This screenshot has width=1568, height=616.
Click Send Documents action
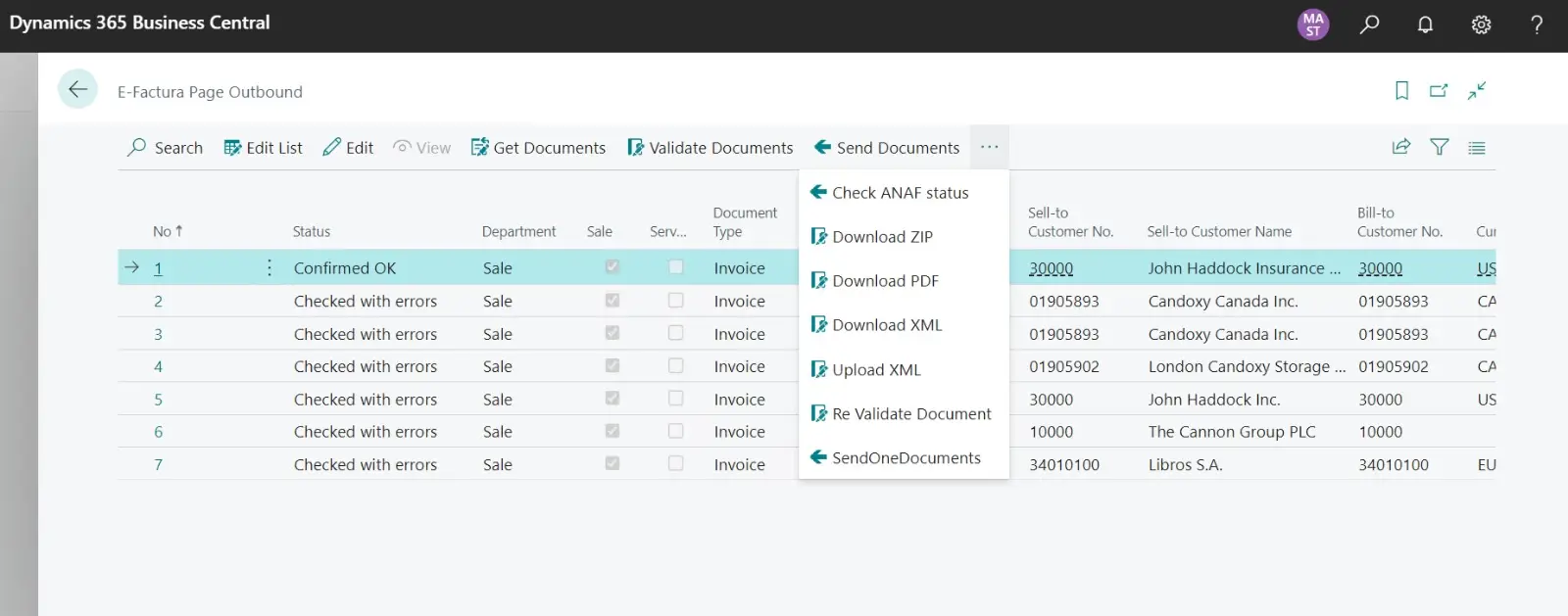click(x=887, y=147)
